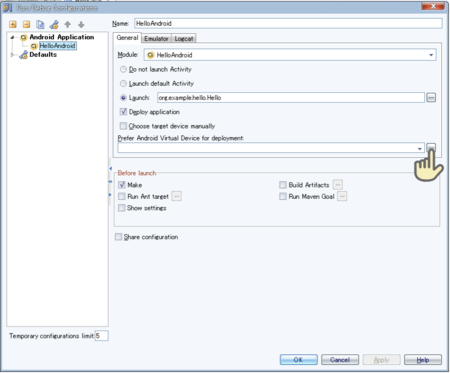The height and width of the screenshot is (373, 450).
Task: Enable Show settings checkbox
Action: click(122, 208)
